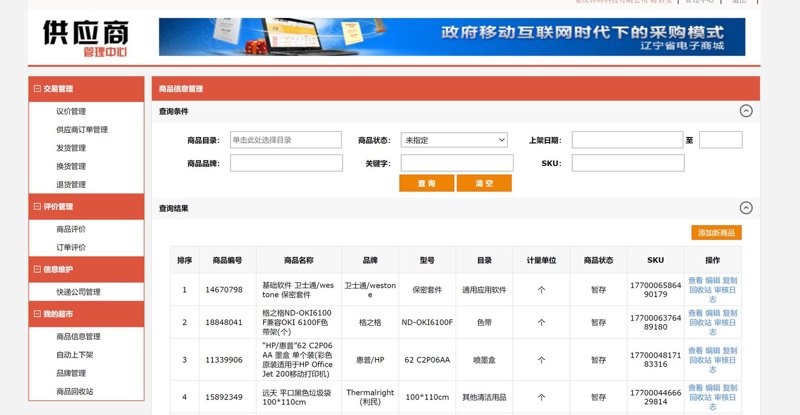Click 复制 for product 14670798
This screenshot has width=800, height=415.
730,280
